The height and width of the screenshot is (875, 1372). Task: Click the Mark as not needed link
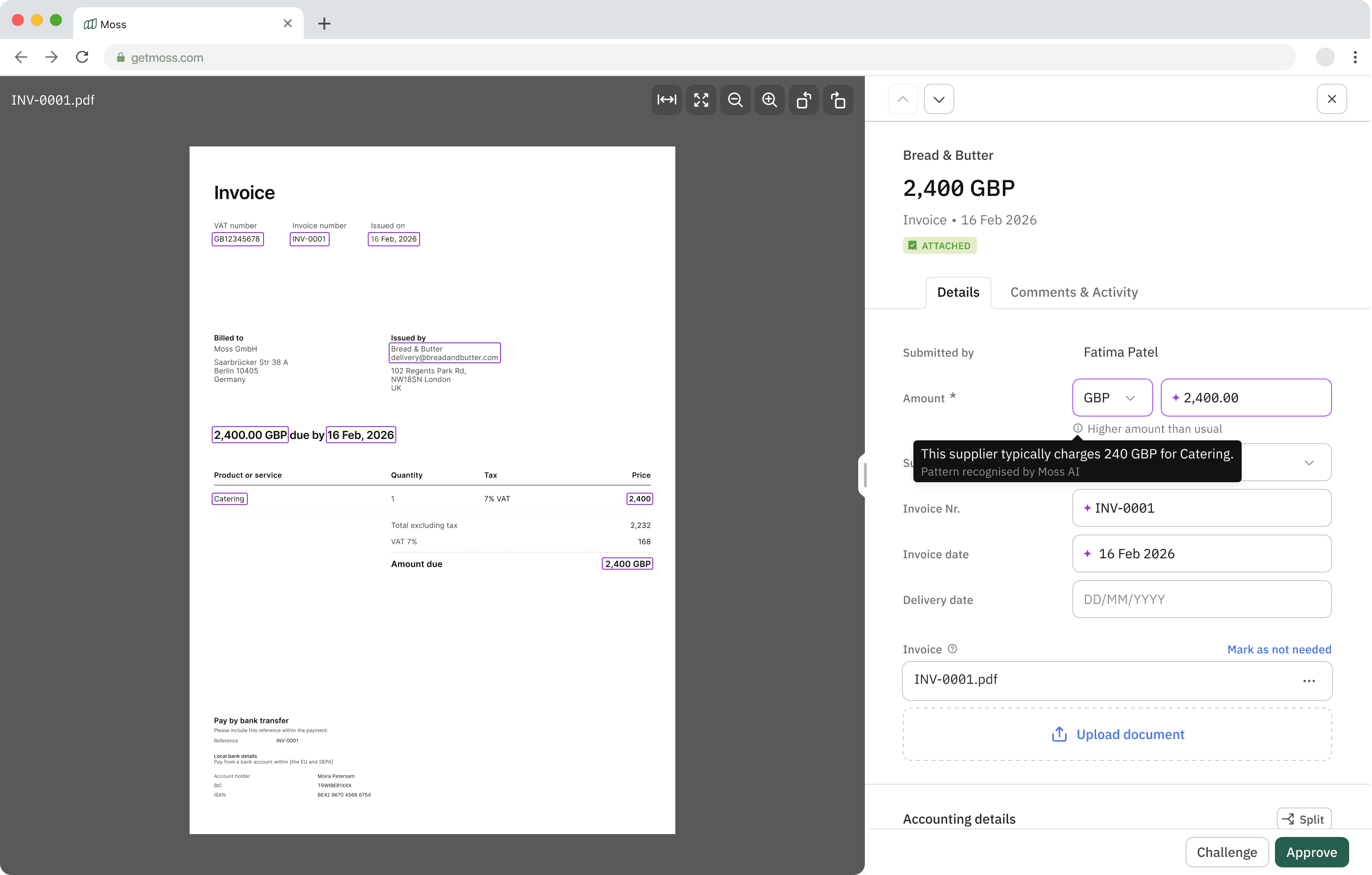click(1279, 650)
